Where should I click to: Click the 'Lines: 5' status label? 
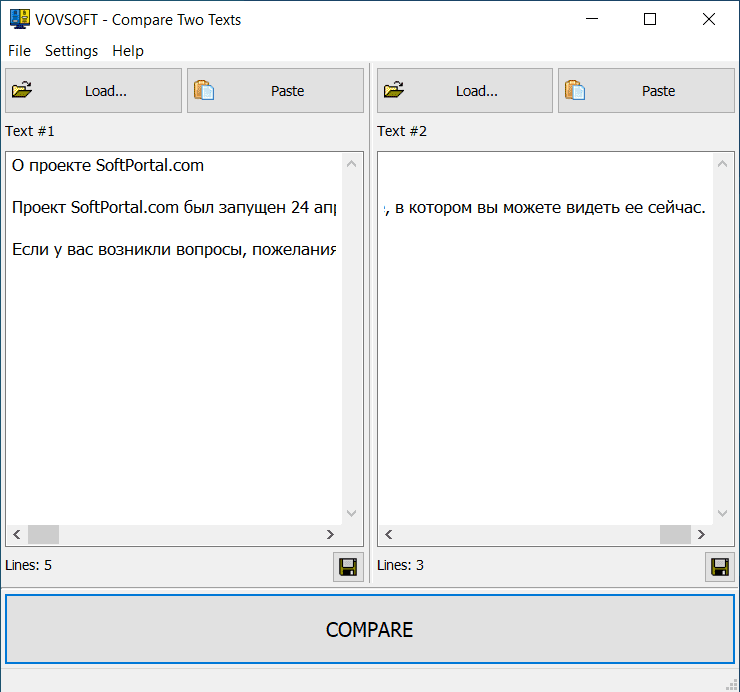coord(28,565)
